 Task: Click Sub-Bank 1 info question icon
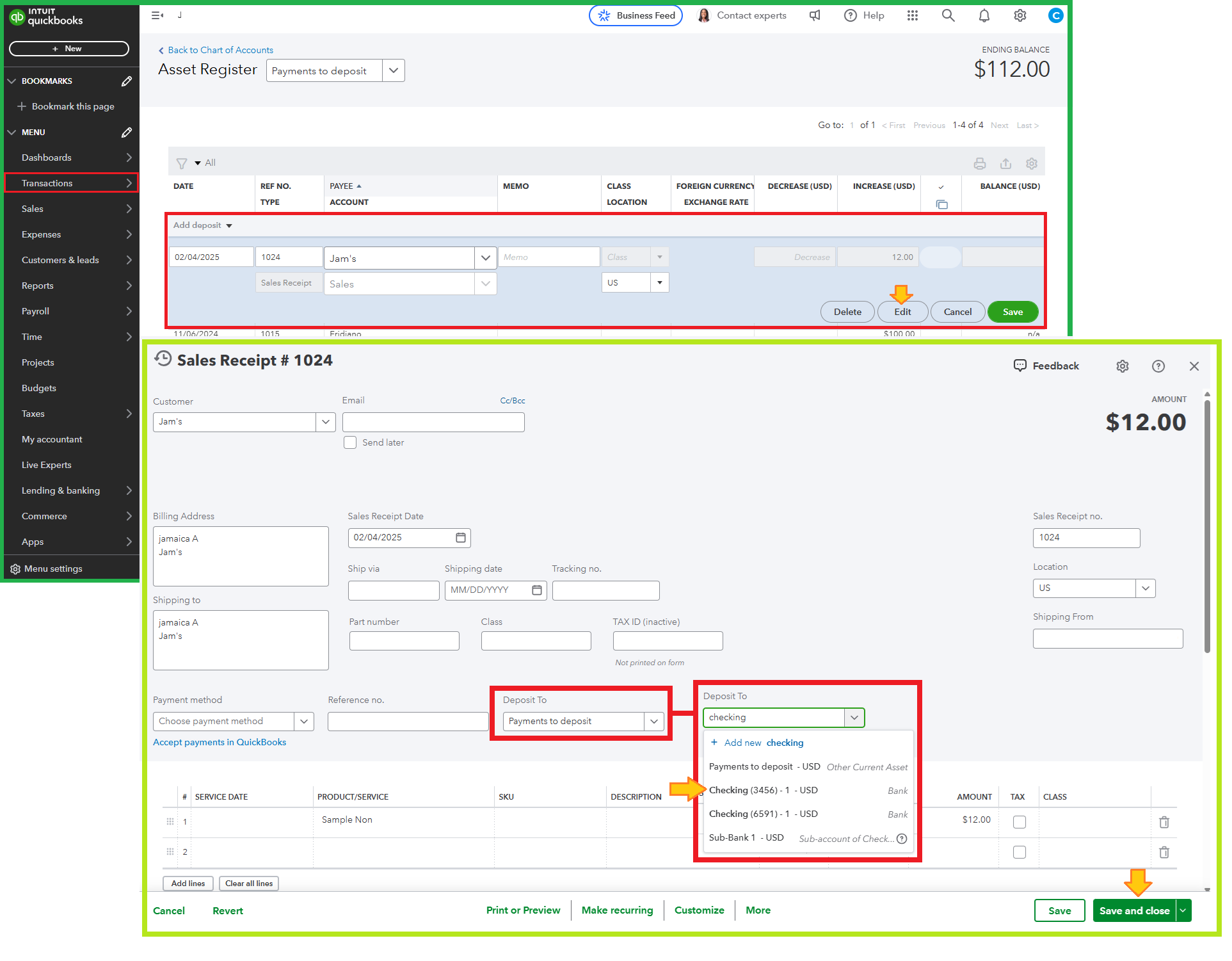902,839
